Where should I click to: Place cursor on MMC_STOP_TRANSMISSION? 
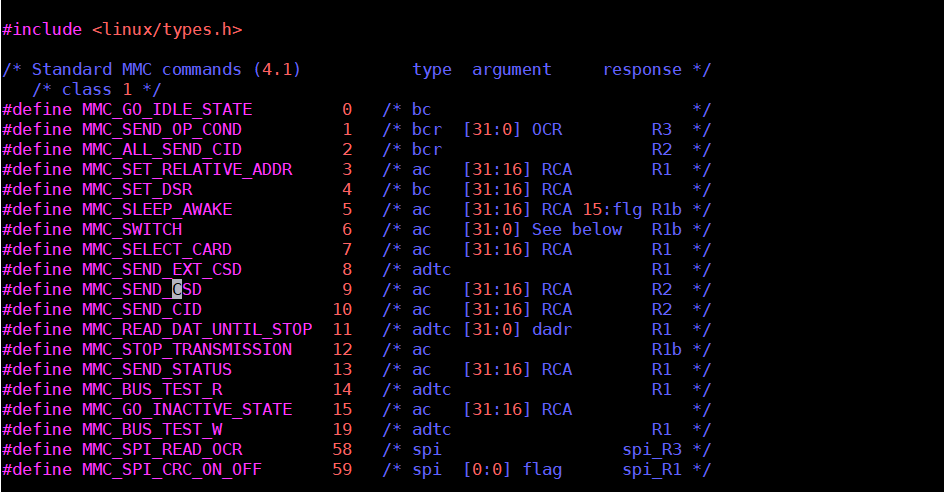186,349
